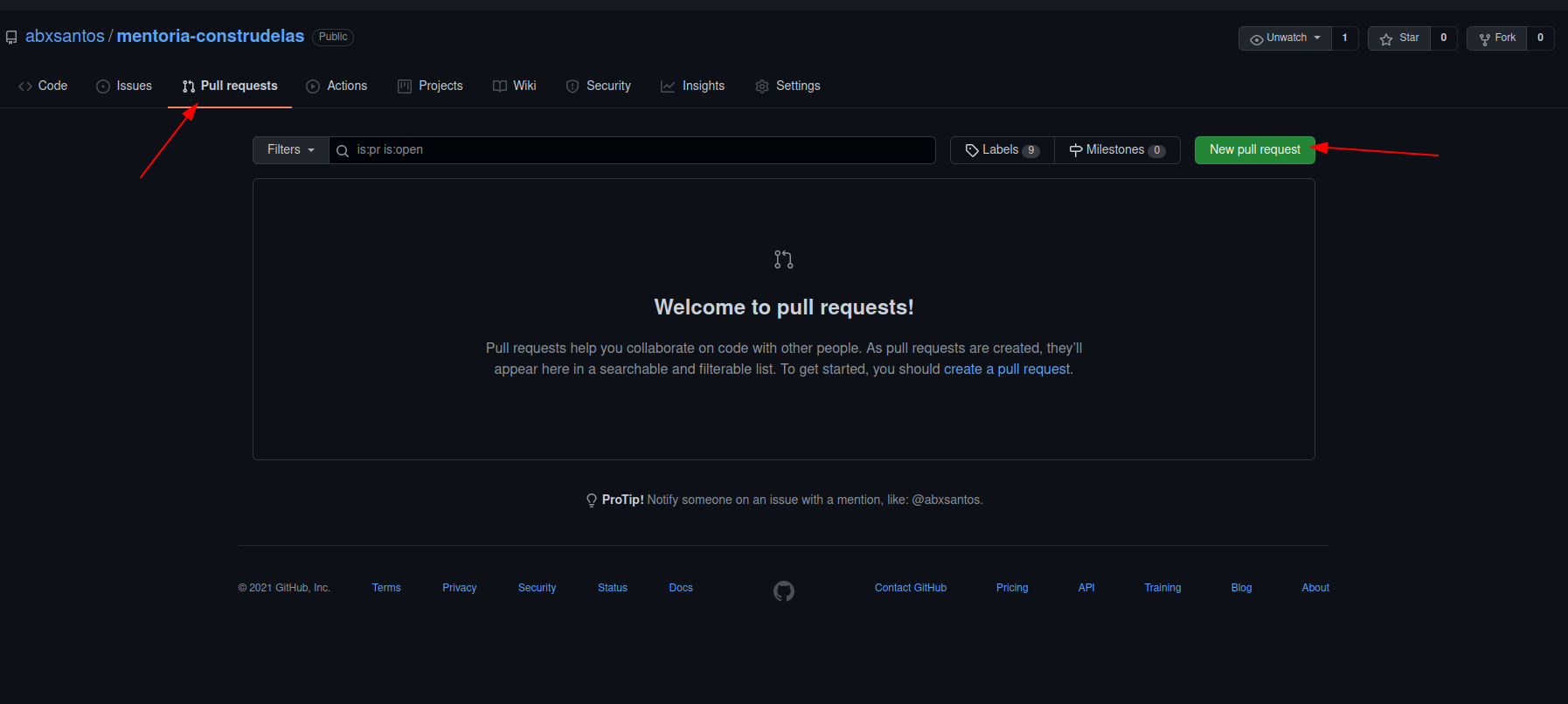The height and width of the screenshot is (704, 1568).
Task: Open the Docs footer link
Action: coord(681,588)
